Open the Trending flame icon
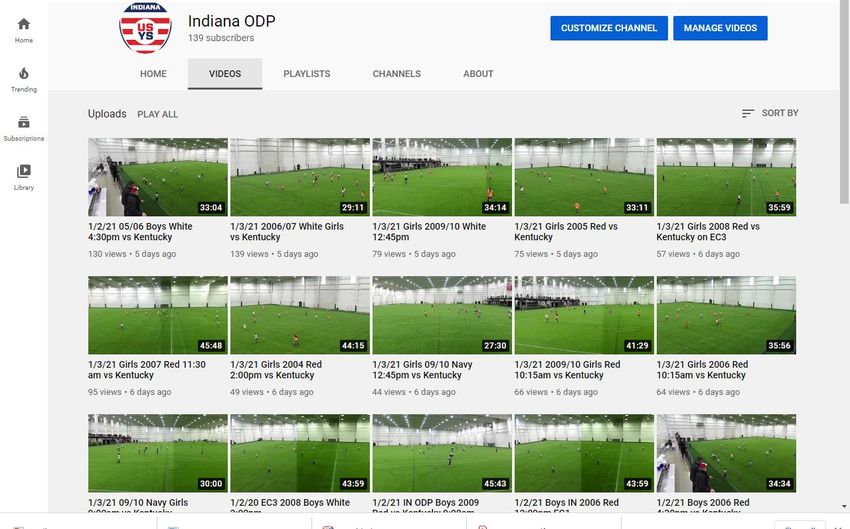This screenshot has width=850, height=529. pyautogui.click(x=24, y=74)
